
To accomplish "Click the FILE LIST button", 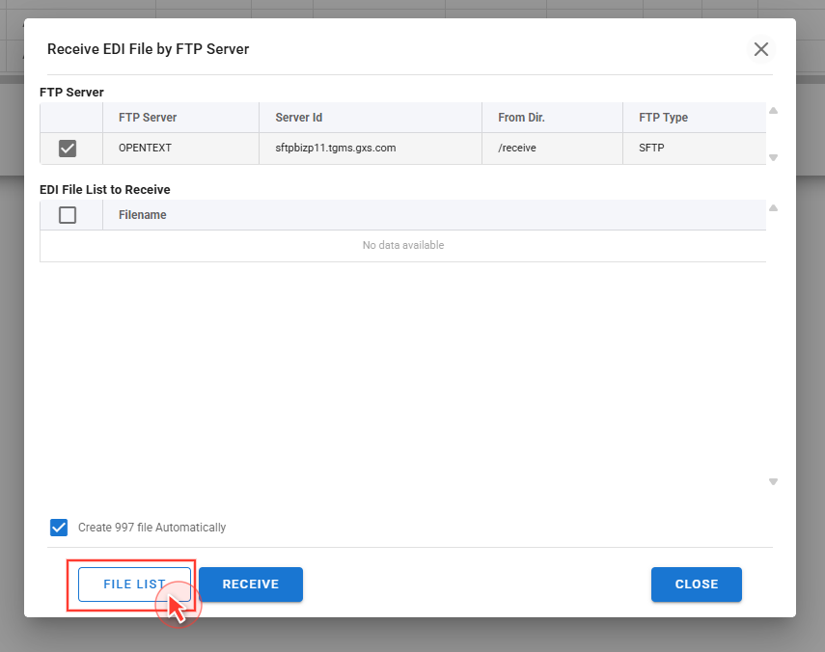I will point(134,584).
